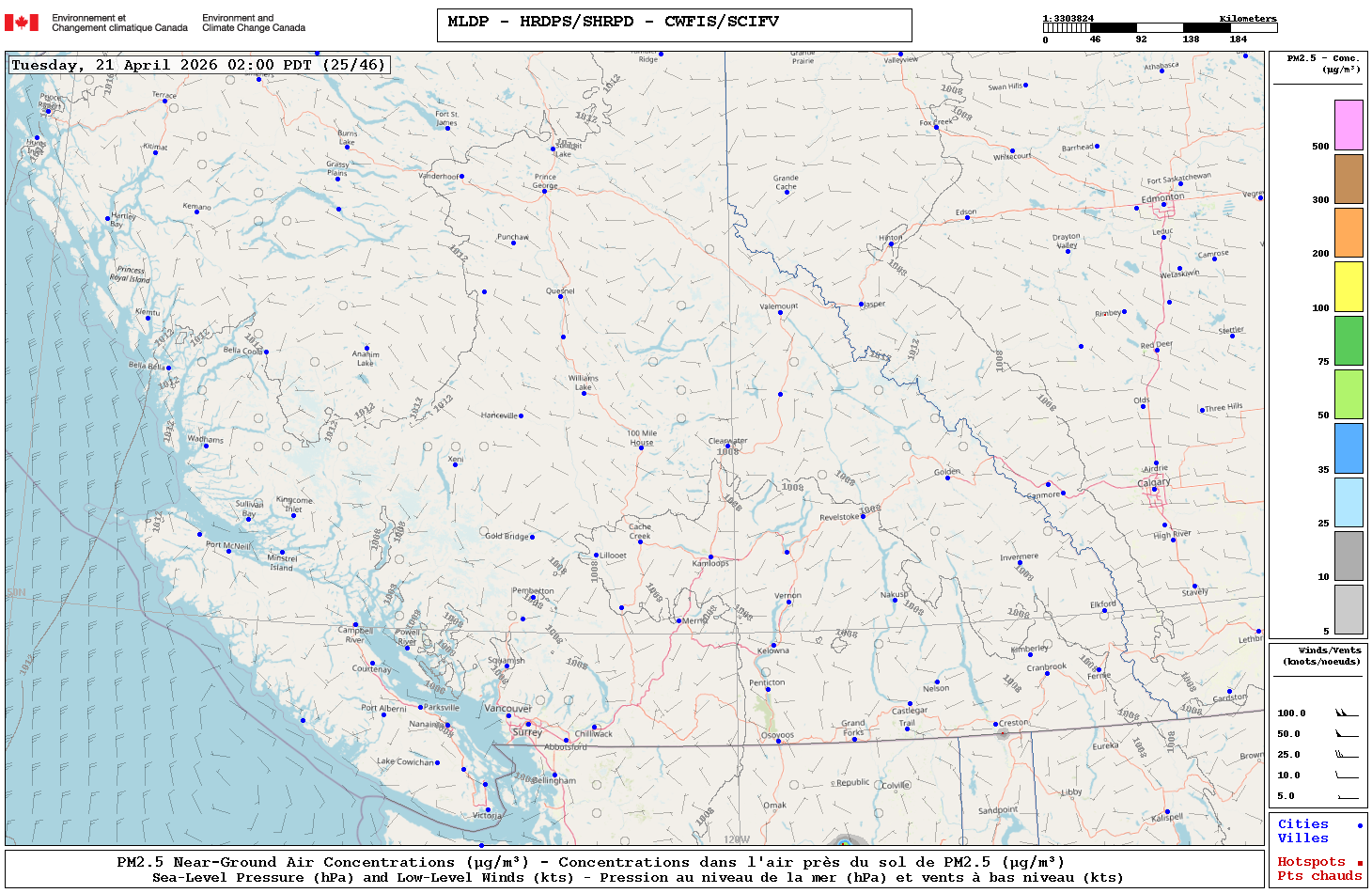Click the Calgary city label on map
This screenshot has height=893, width=1372.
(1154, 482)
